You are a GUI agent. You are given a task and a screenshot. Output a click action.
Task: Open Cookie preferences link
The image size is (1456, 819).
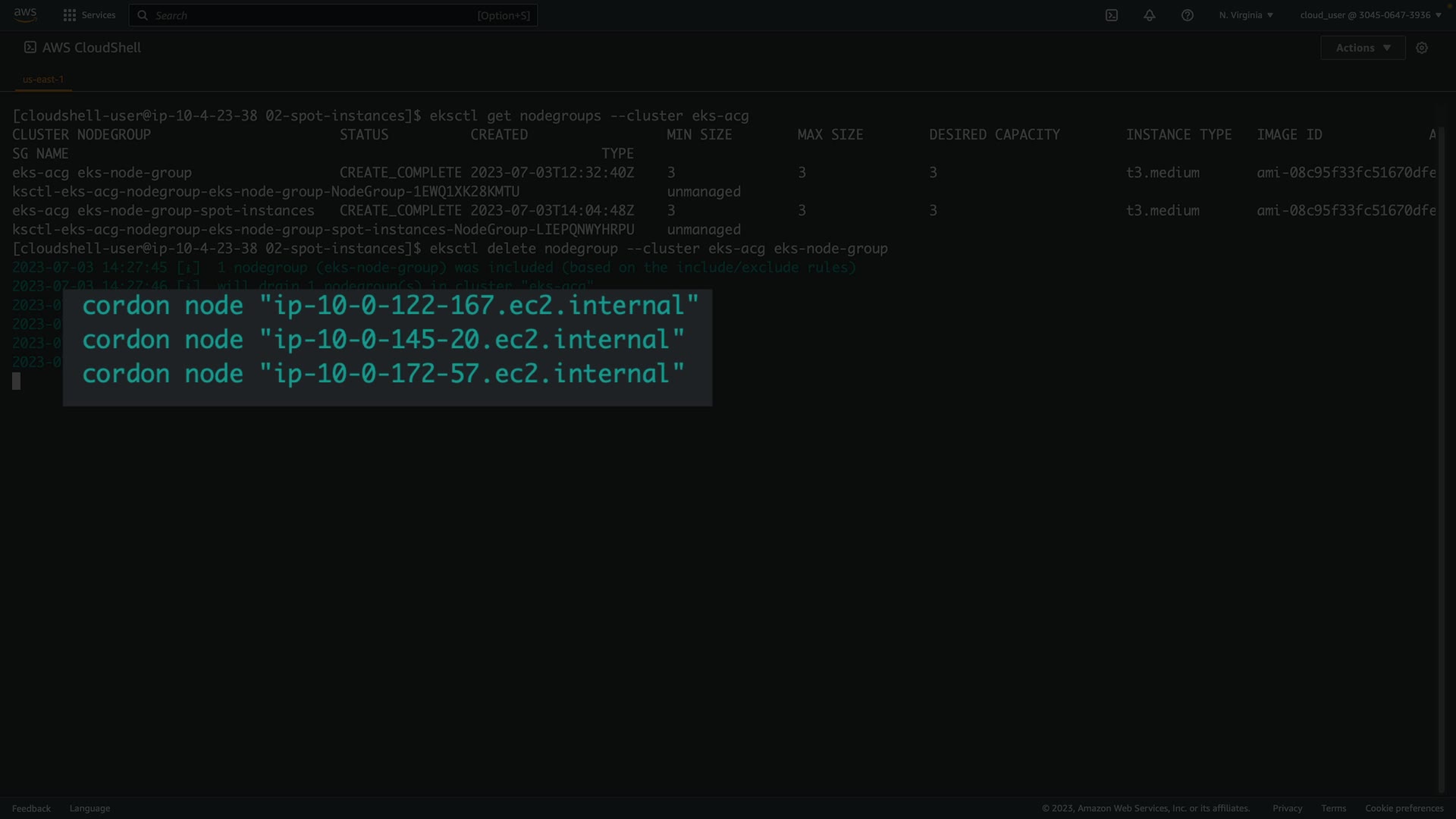click(1404, 808)
